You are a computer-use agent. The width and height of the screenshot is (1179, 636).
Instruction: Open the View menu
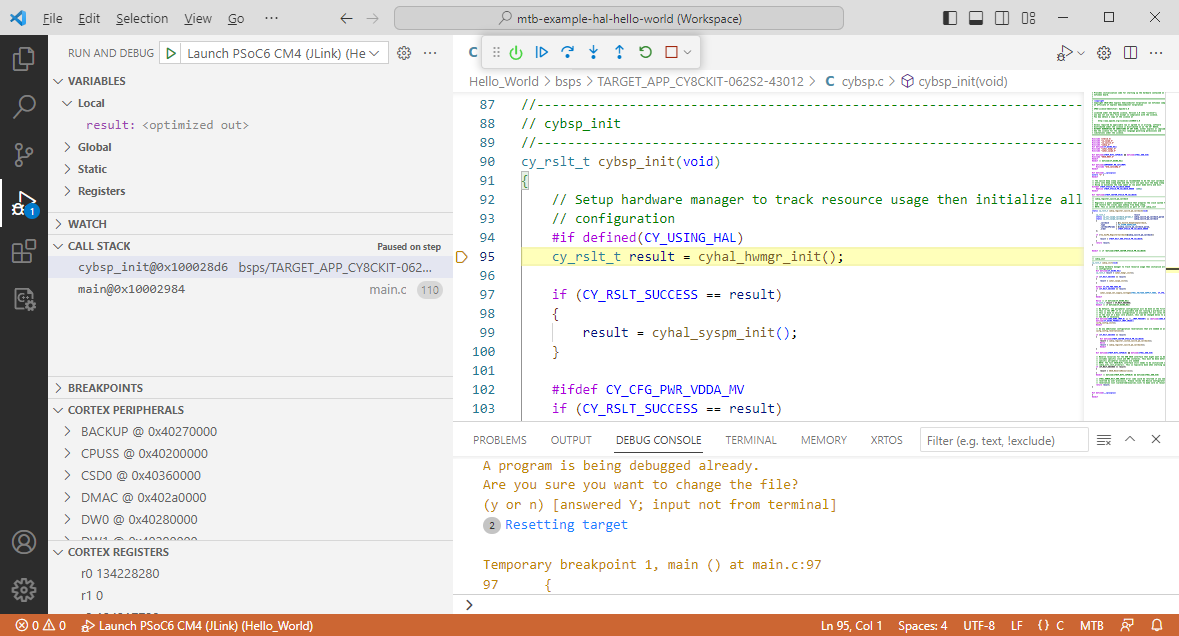[x=198, y=18]
